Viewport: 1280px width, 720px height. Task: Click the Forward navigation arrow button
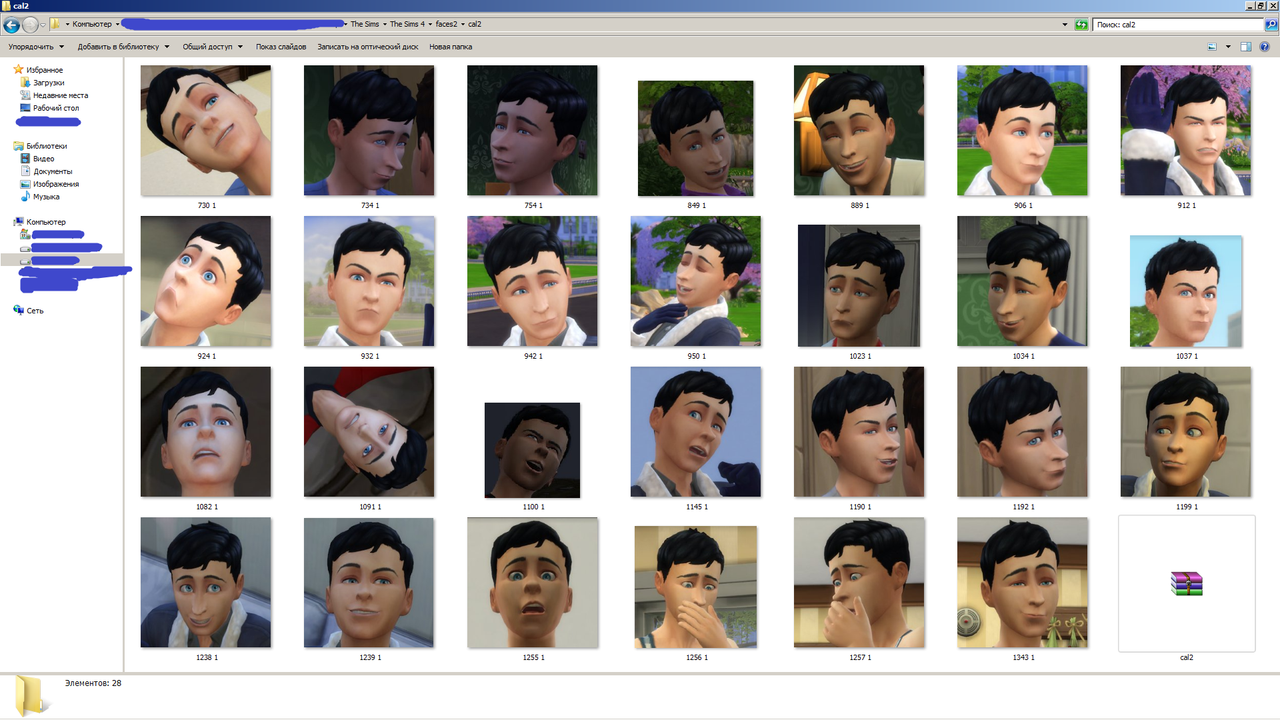click(30, 24)
